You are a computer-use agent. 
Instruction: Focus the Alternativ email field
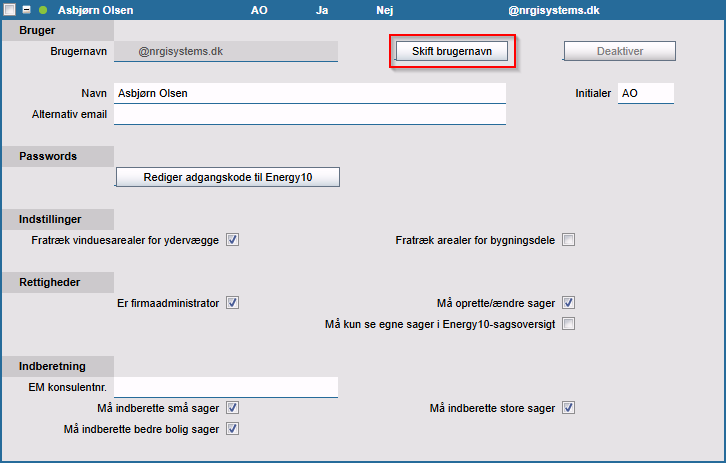pos(309,115)
